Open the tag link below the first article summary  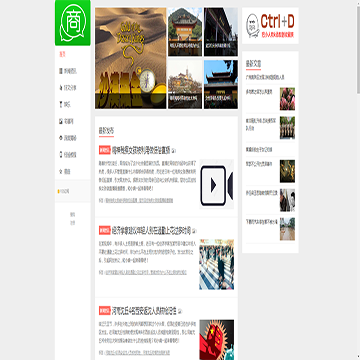[x=139, y=201]
